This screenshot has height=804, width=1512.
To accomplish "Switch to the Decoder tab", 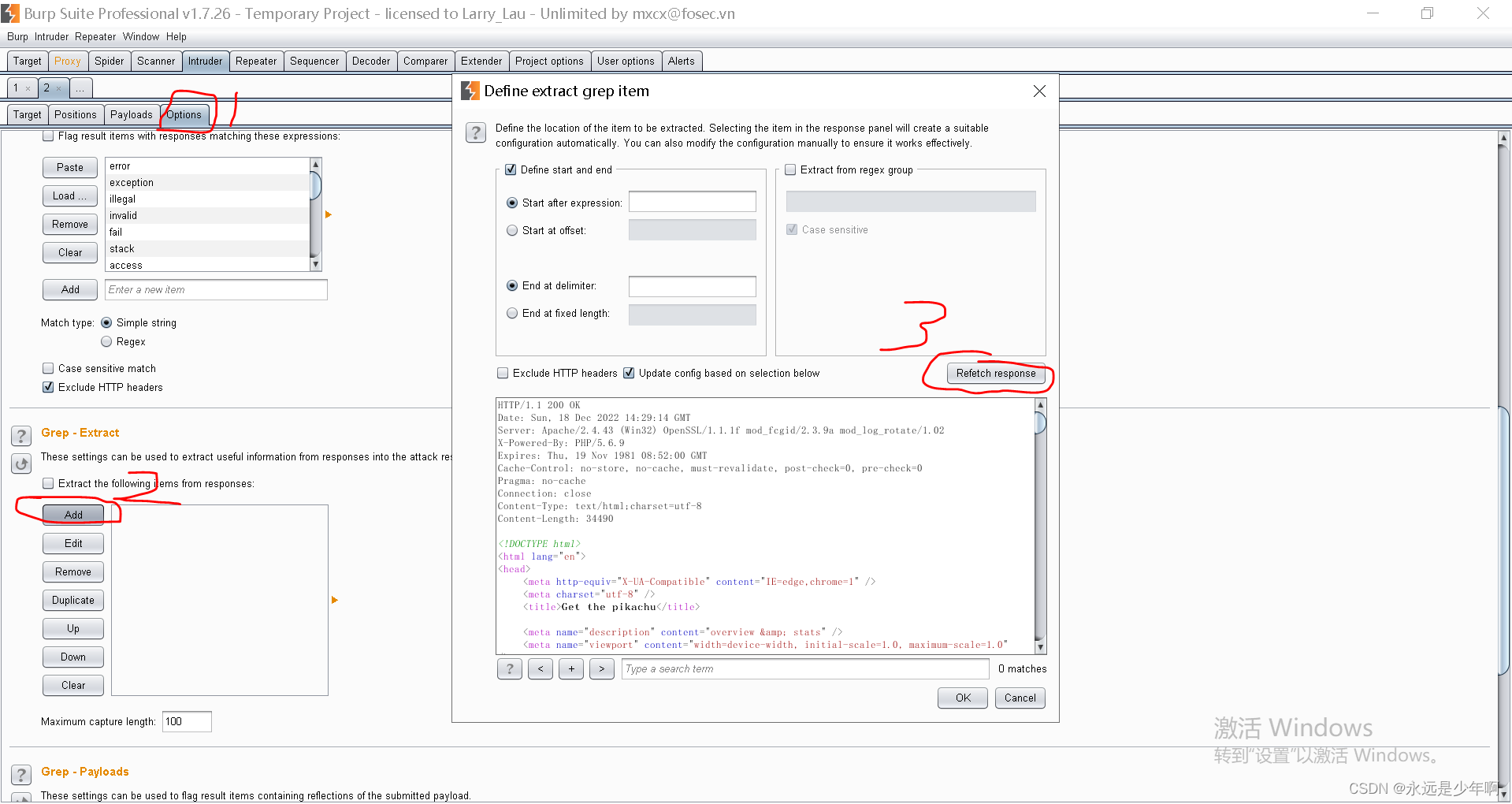I will click(371, 61).
